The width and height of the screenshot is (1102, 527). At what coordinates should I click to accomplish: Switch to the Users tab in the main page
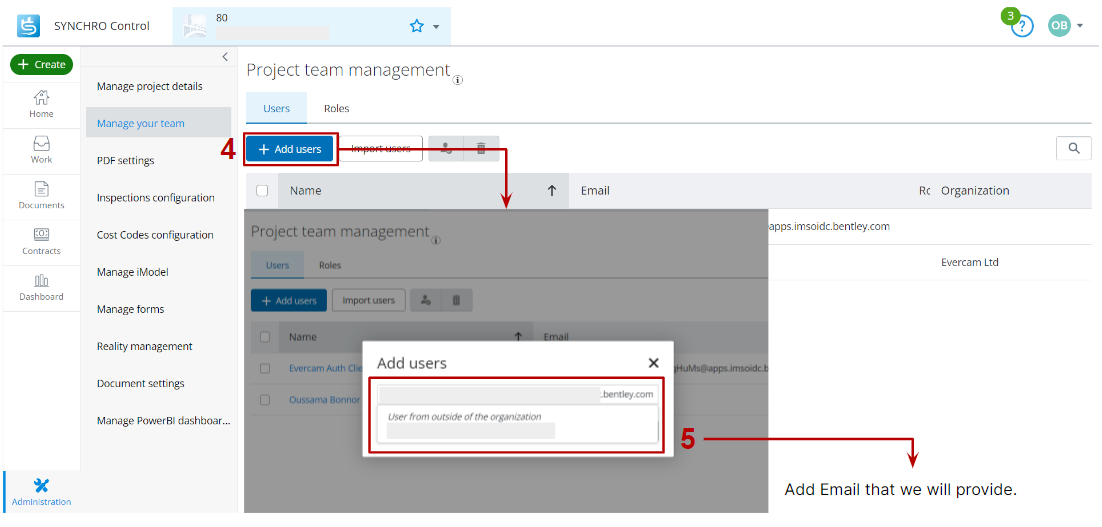point(276,108)
